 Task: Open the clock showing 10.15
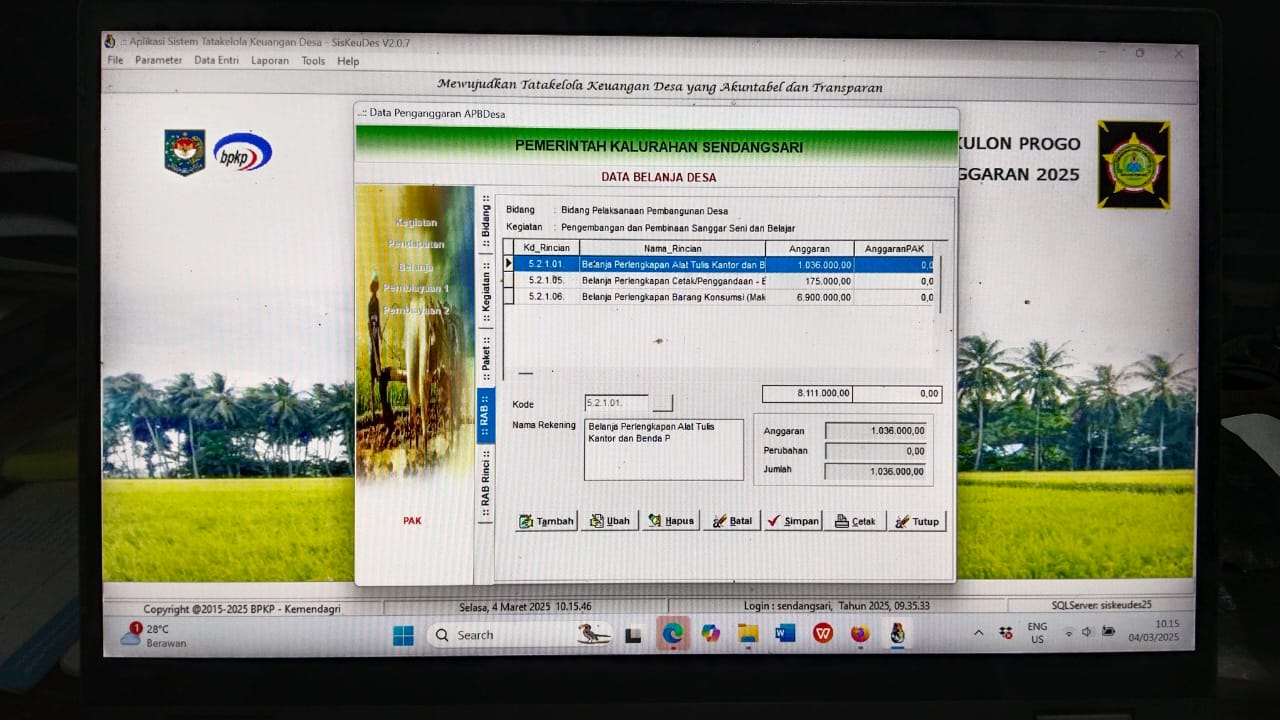(x=1153, y=630)
